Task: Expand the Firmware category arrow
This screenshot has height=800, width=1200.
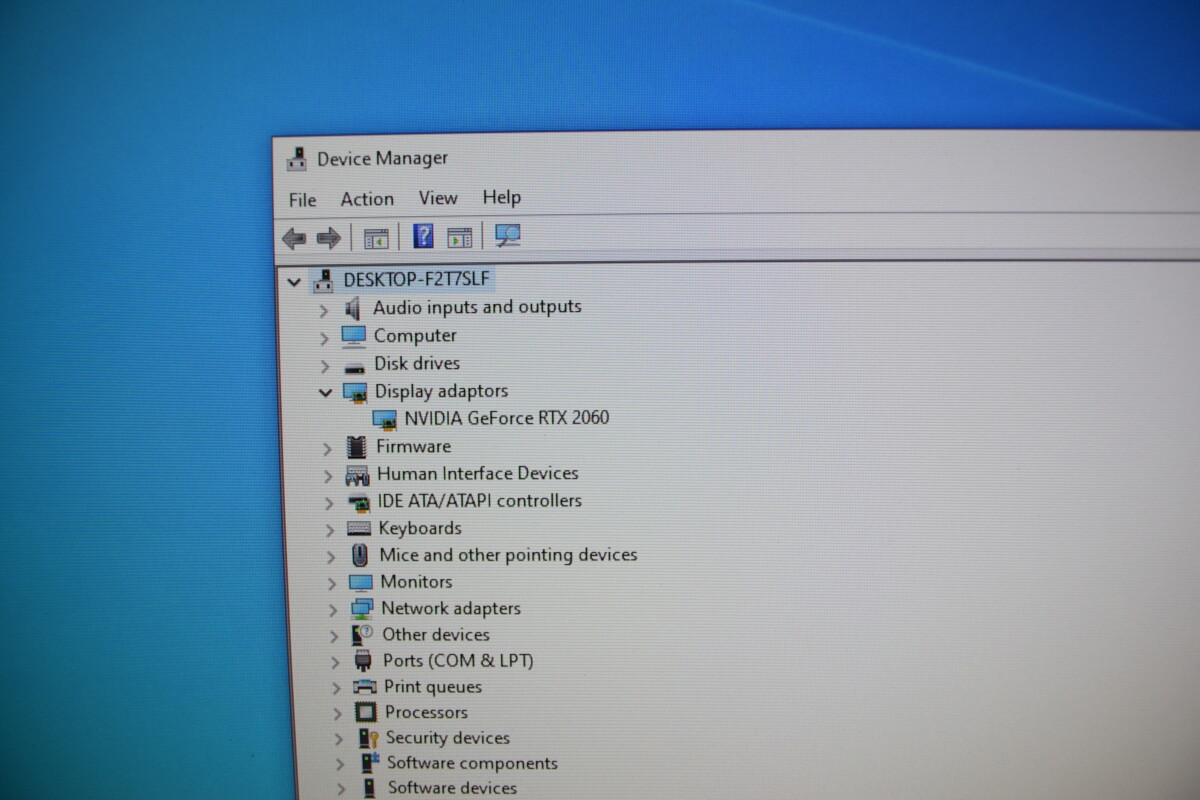Action: (327, 449)
